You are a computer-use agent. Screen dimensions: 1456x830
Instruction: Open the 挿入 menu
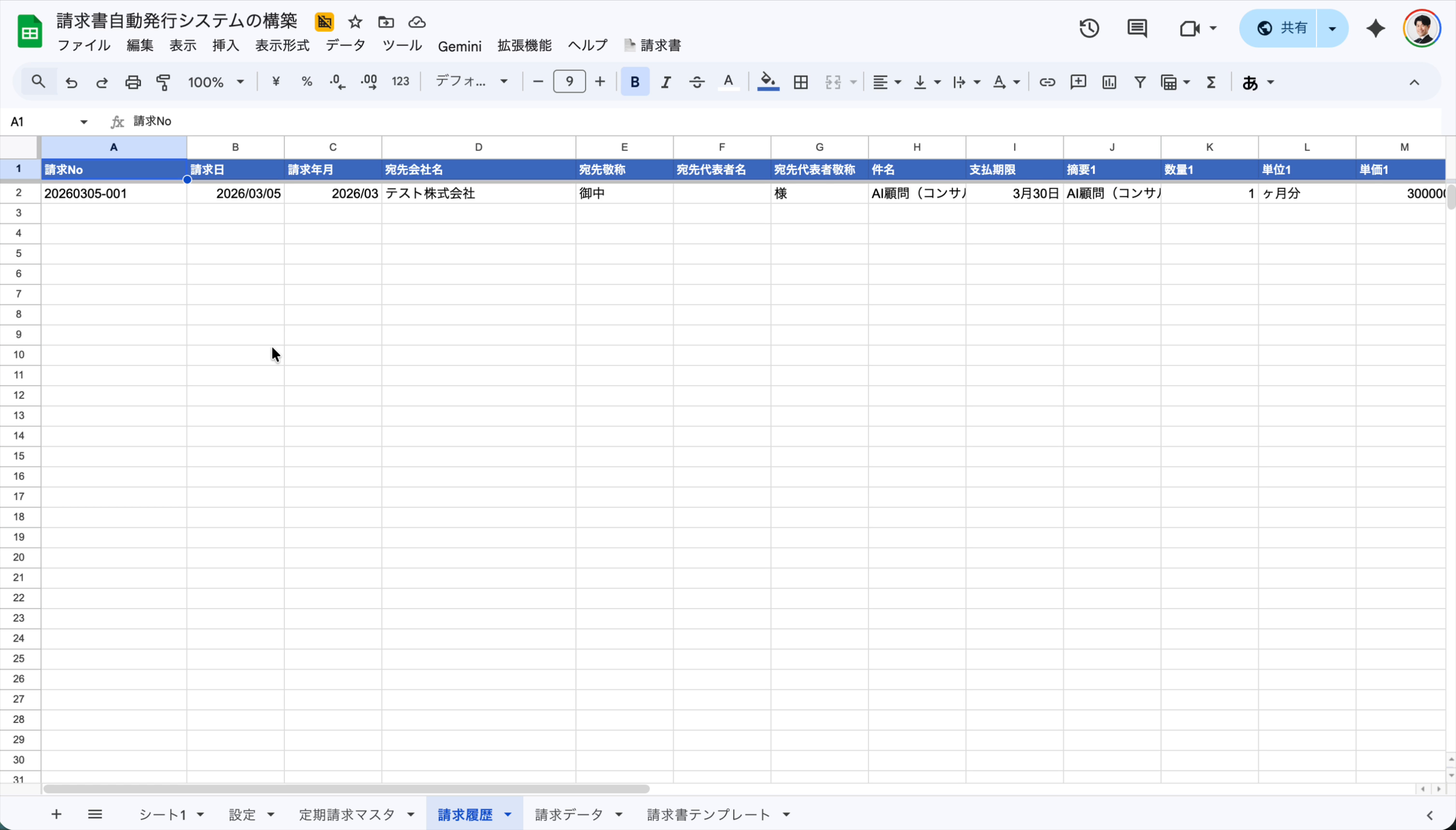[225, 46]
